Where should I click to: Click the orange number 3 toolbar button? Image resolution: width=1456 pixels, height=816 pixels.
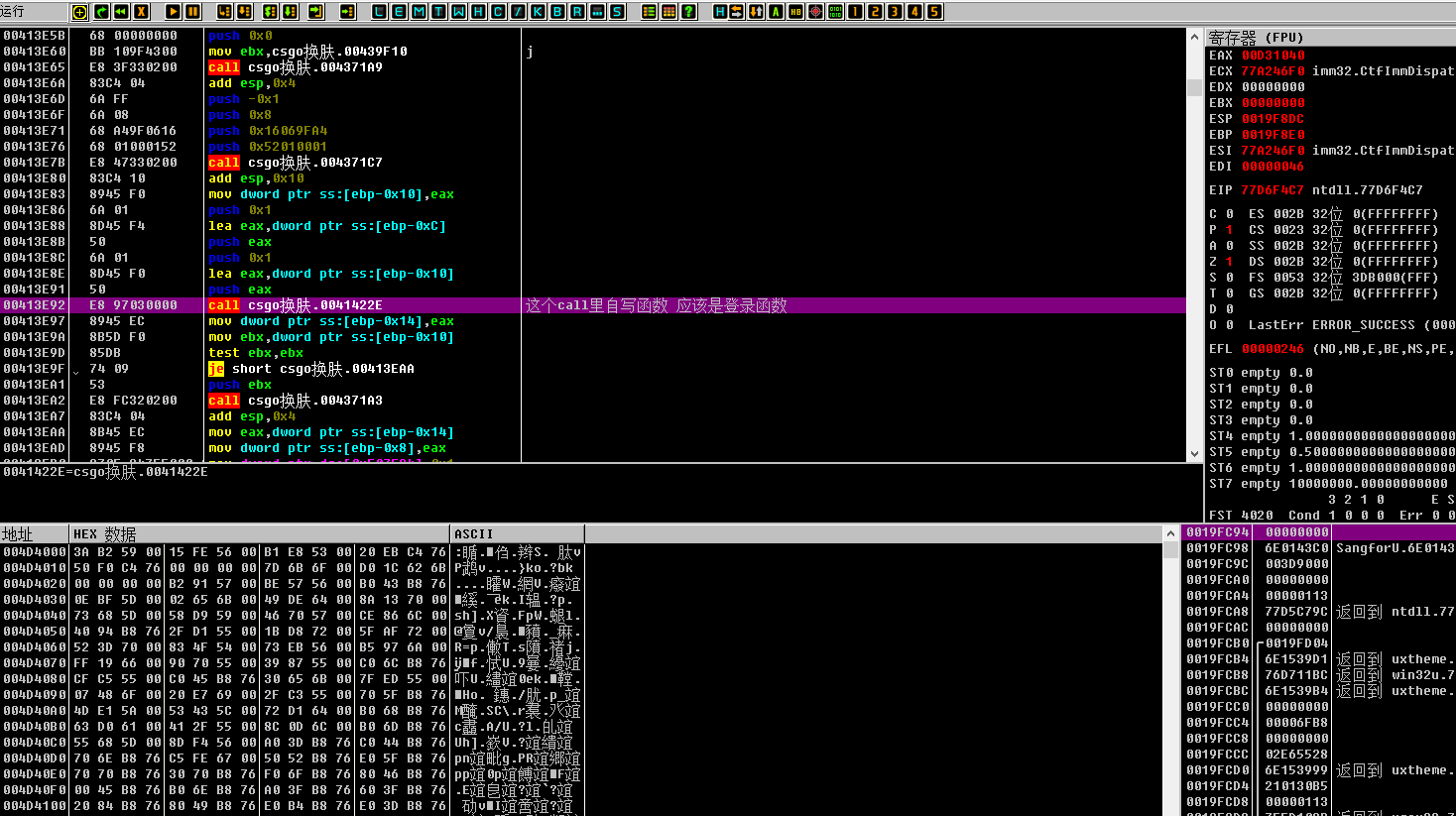point(895,12)
